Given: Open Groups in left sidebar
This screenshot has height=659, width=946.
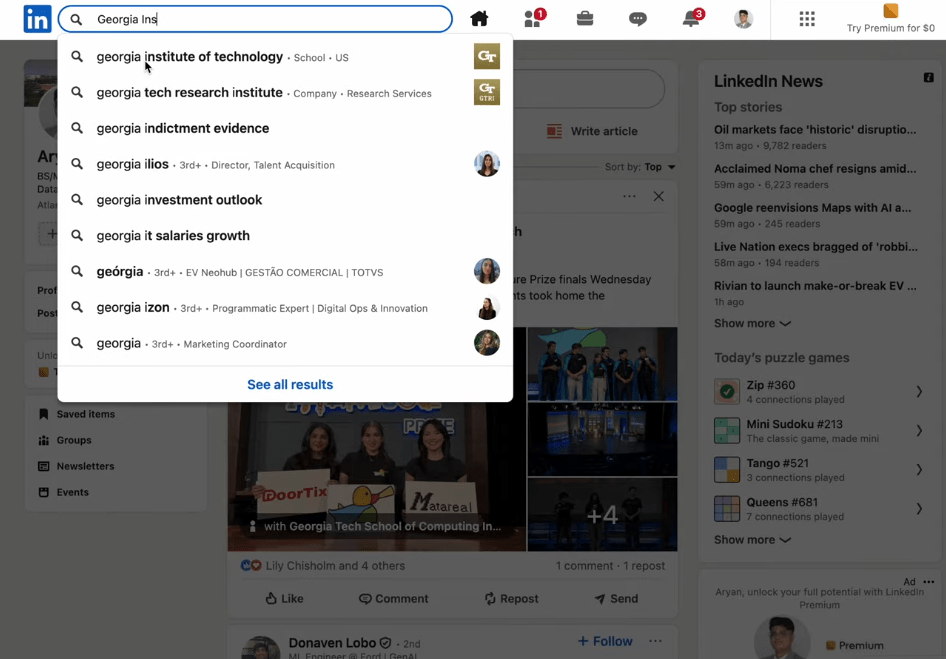Looking at the screenshot, I should tap(65, 440).
